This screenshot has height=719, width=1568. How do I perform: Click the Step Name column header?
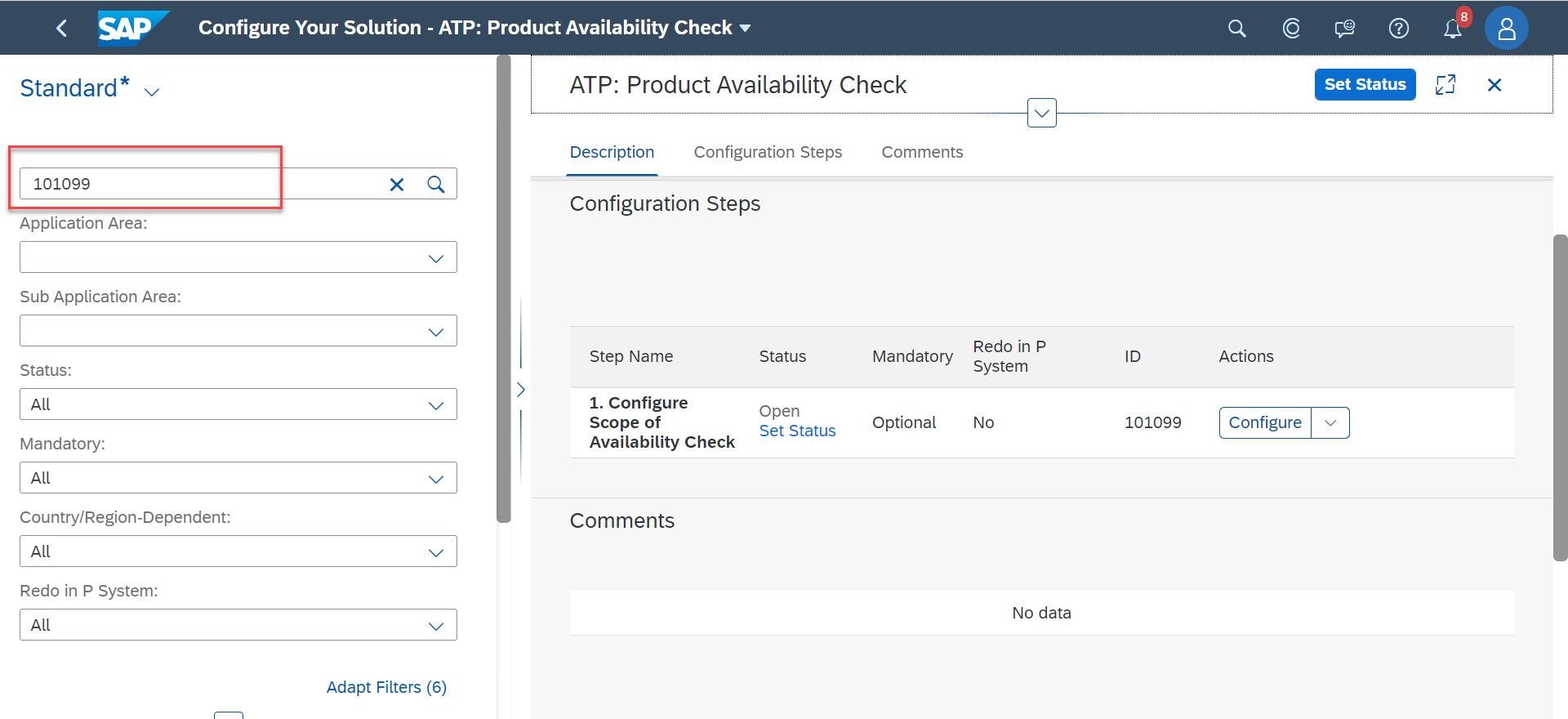pos(631,357)
